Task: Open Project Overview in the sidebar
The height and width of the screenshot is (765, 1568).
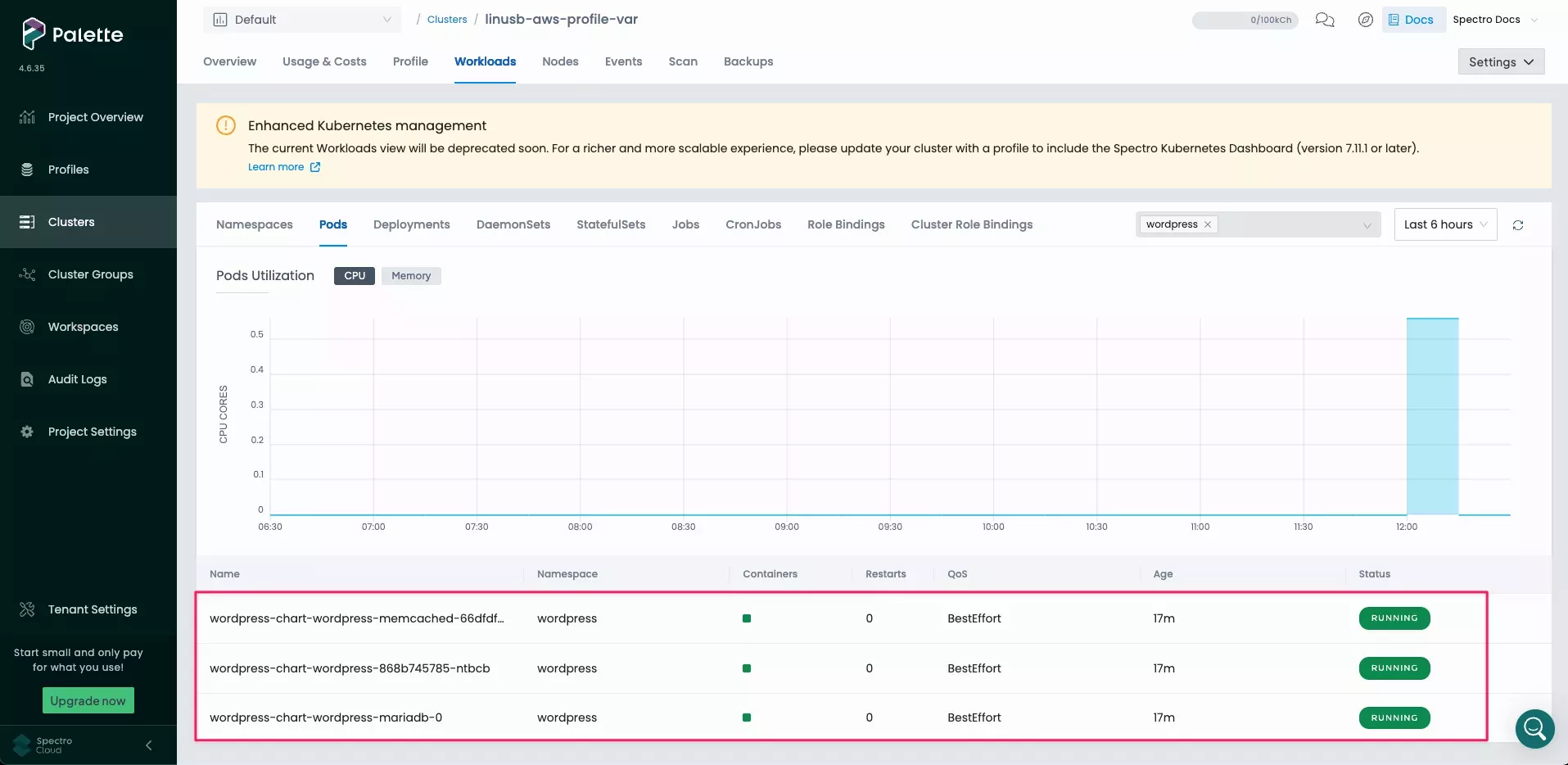Action: [94, 116]
